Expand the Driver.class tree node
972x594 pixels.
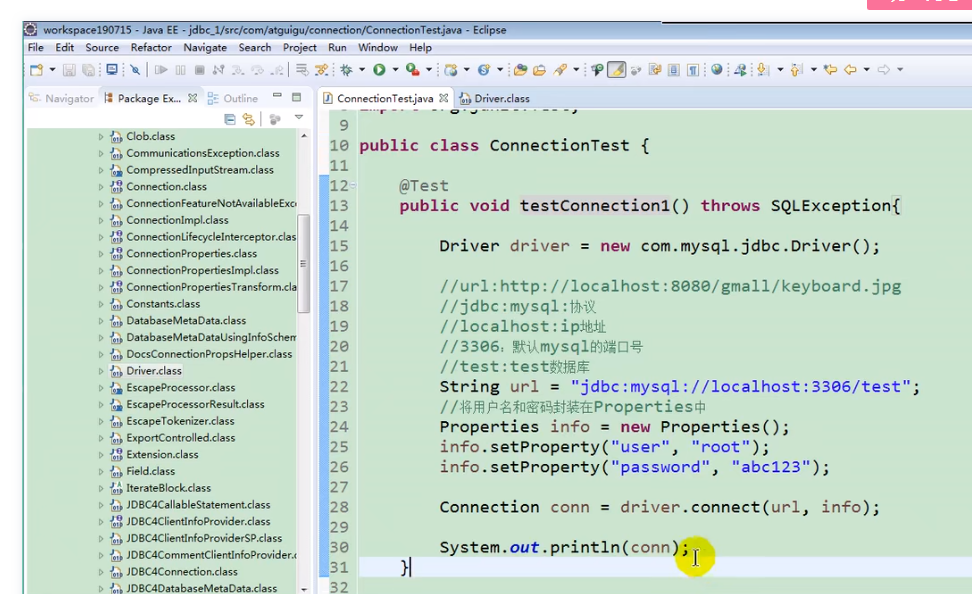[x=100, y=371]
